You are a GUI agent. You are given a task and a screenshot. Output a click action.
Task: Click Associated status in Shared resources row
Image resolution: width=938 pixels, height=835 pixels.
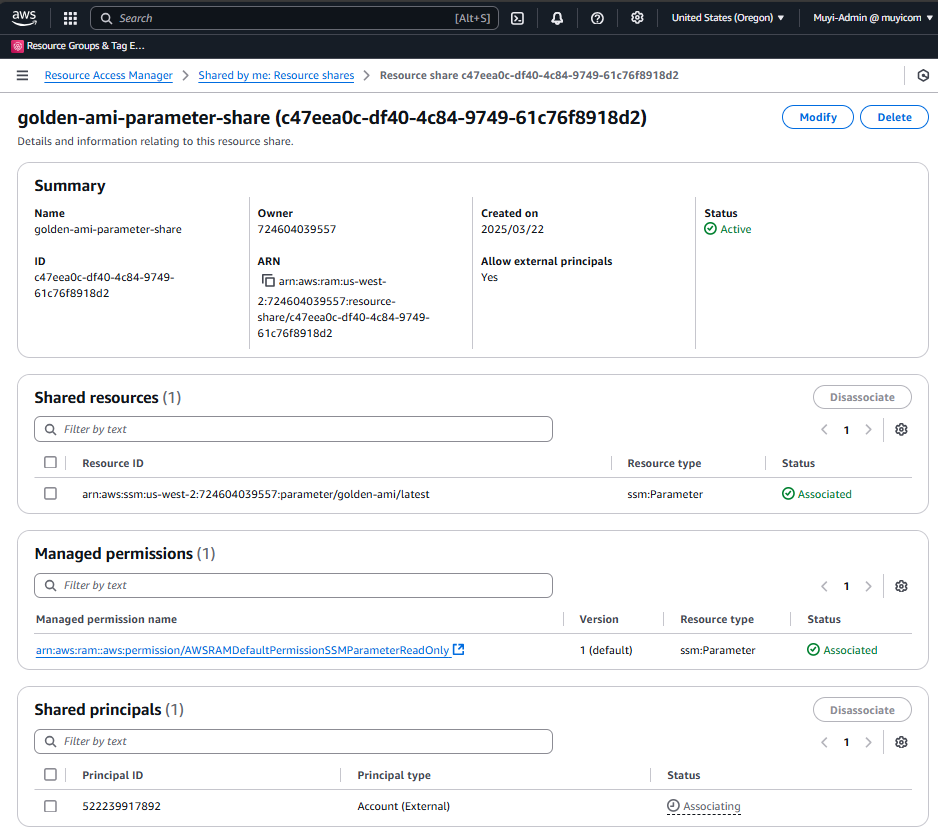point(817,494)
